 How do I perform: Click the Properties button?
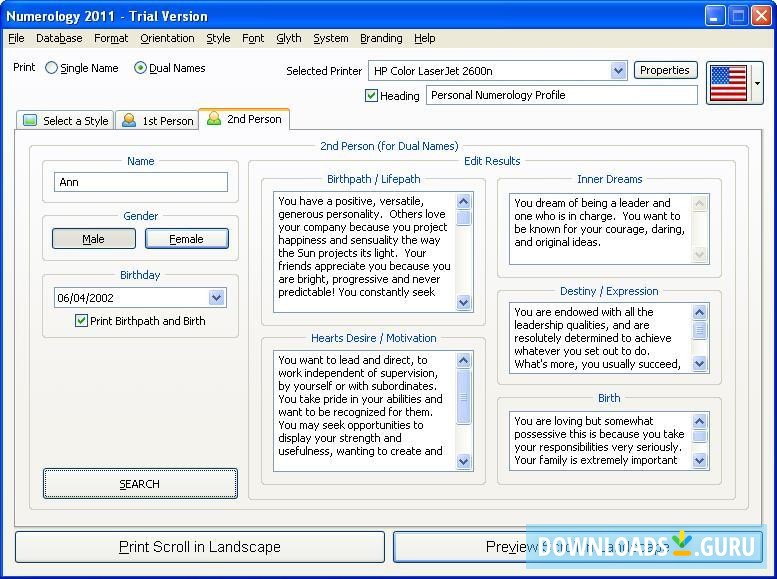tap(665, 70)
